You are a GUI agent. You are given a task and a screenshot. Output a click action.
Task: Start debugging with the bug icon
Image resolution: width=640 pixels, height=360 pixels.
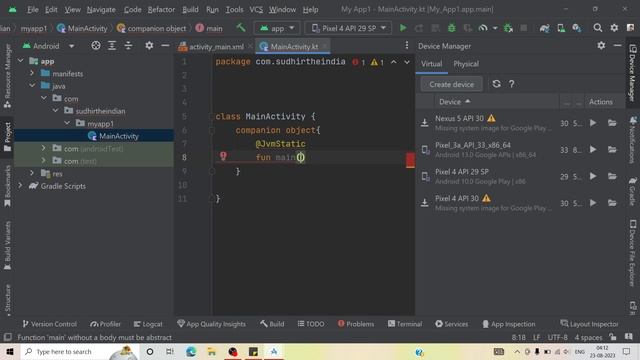[451, 28]
